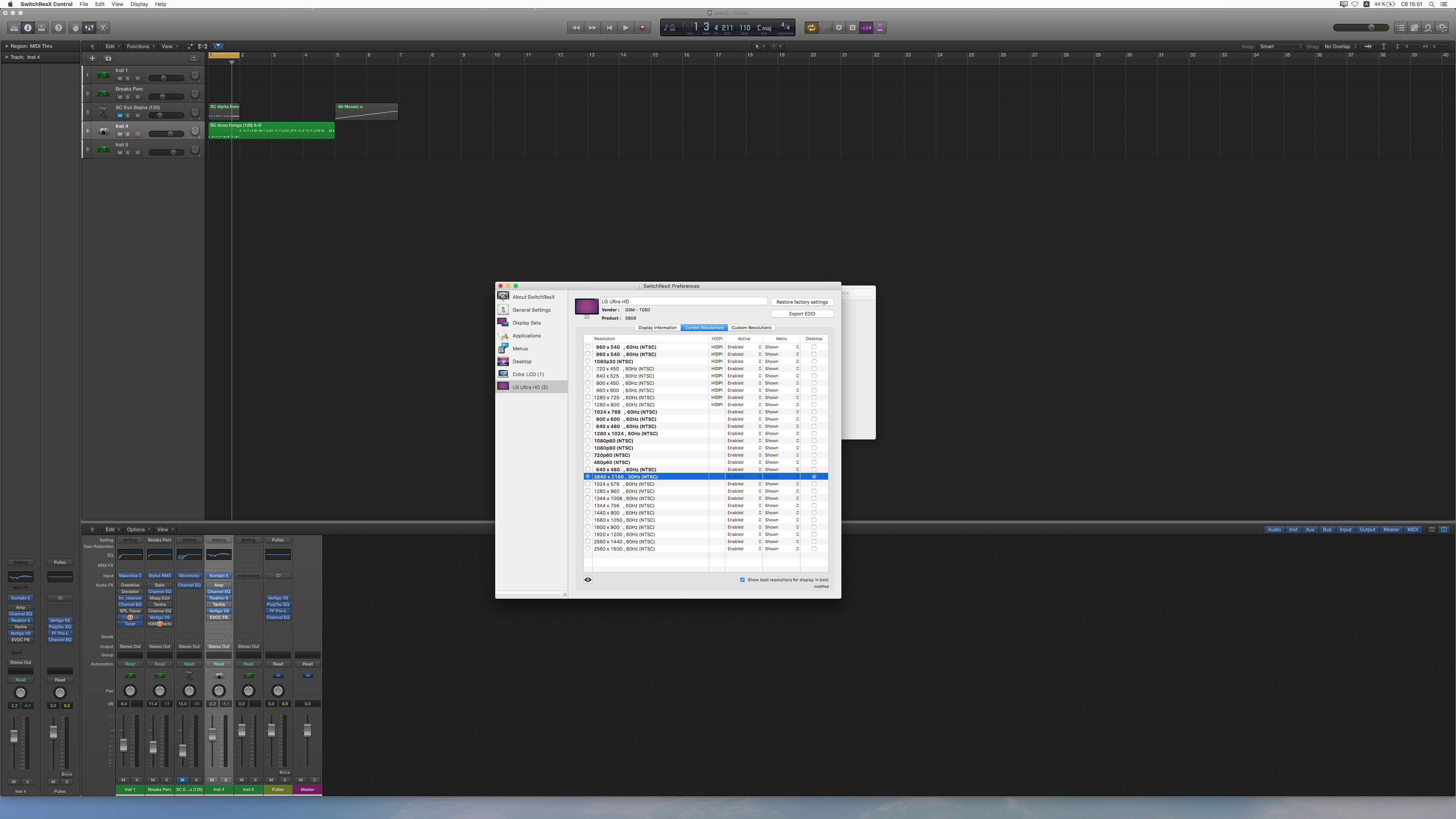
Task: Open the Editors scissors button
Action: tap(103, 28)
